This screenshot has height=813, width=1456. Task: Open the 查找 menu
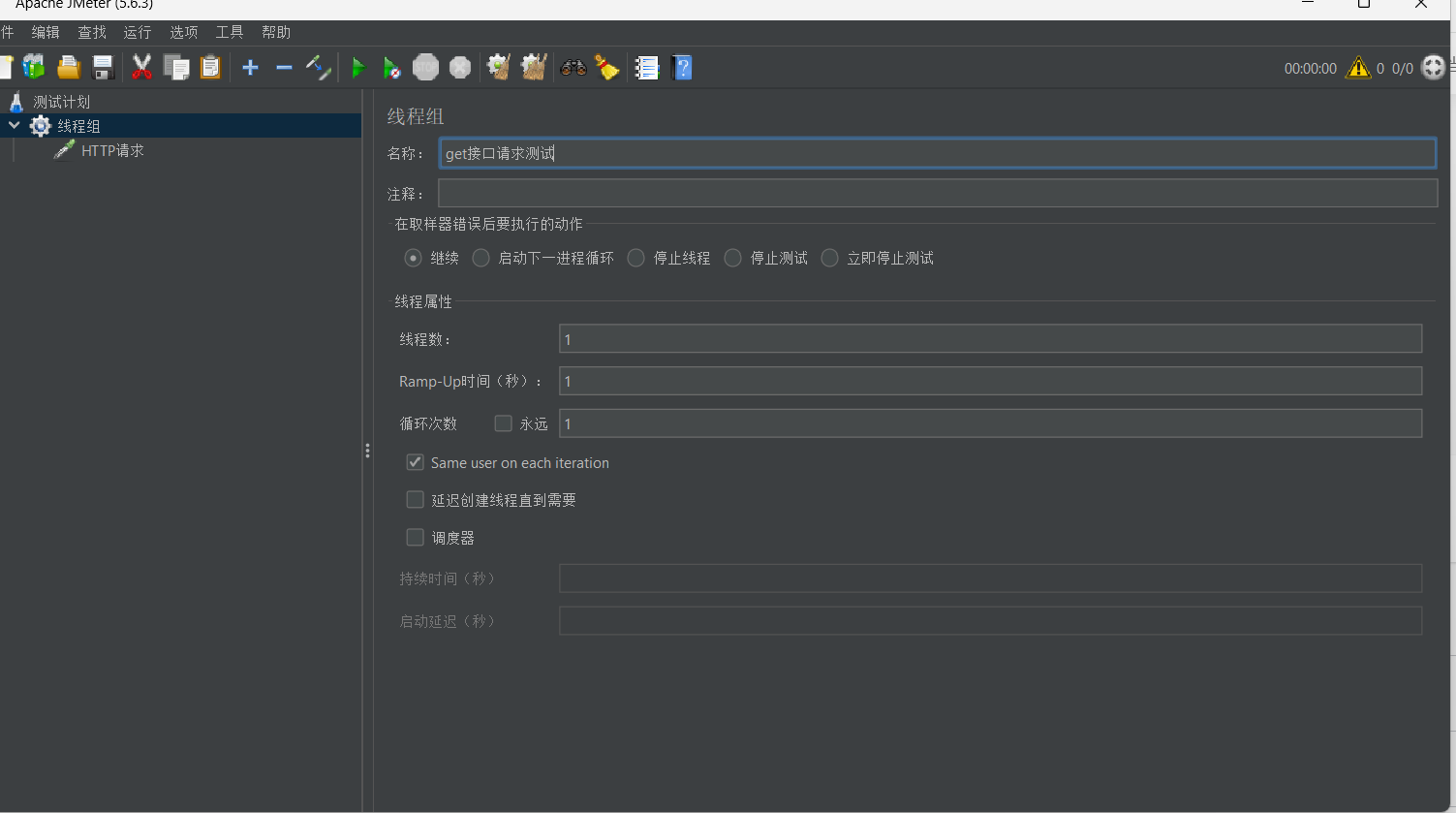(x=92, y=33)
